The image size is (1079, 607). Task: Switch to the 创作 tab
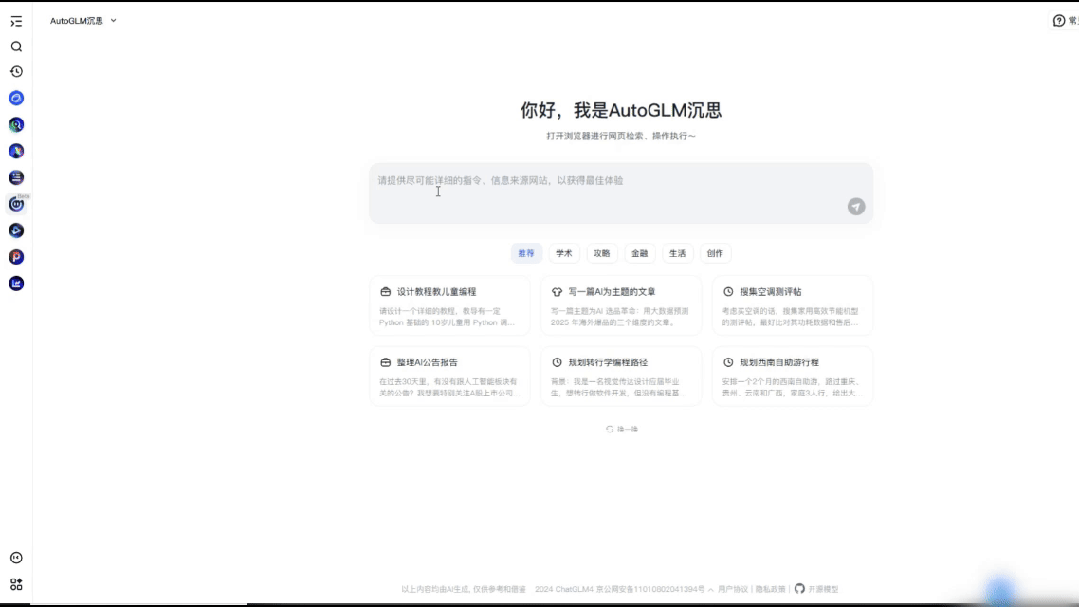[x=715, y=253]
